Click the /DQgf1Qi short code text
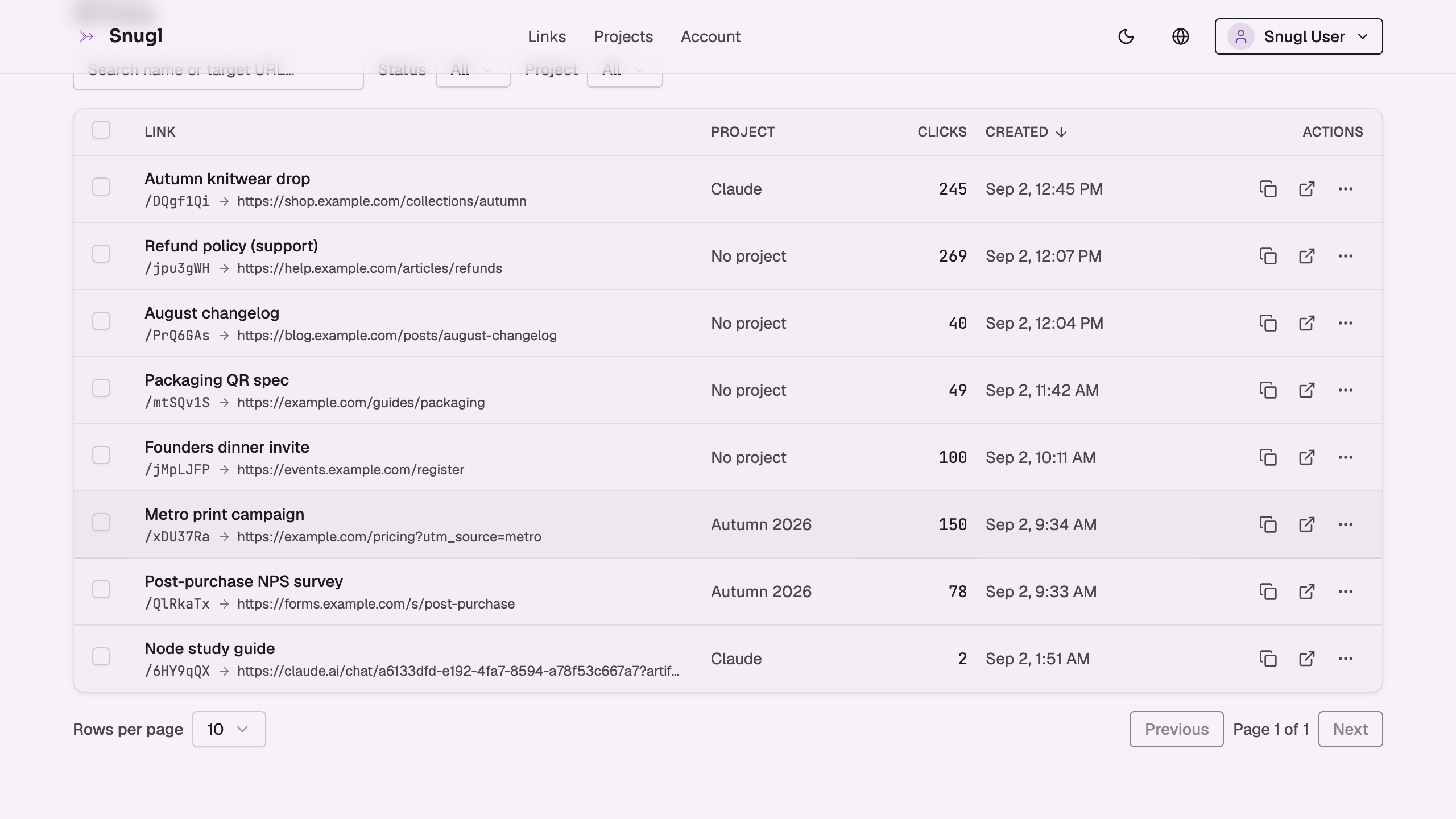Image resolution: width=1456 pixels, height=819 pixels. (177, 201)
